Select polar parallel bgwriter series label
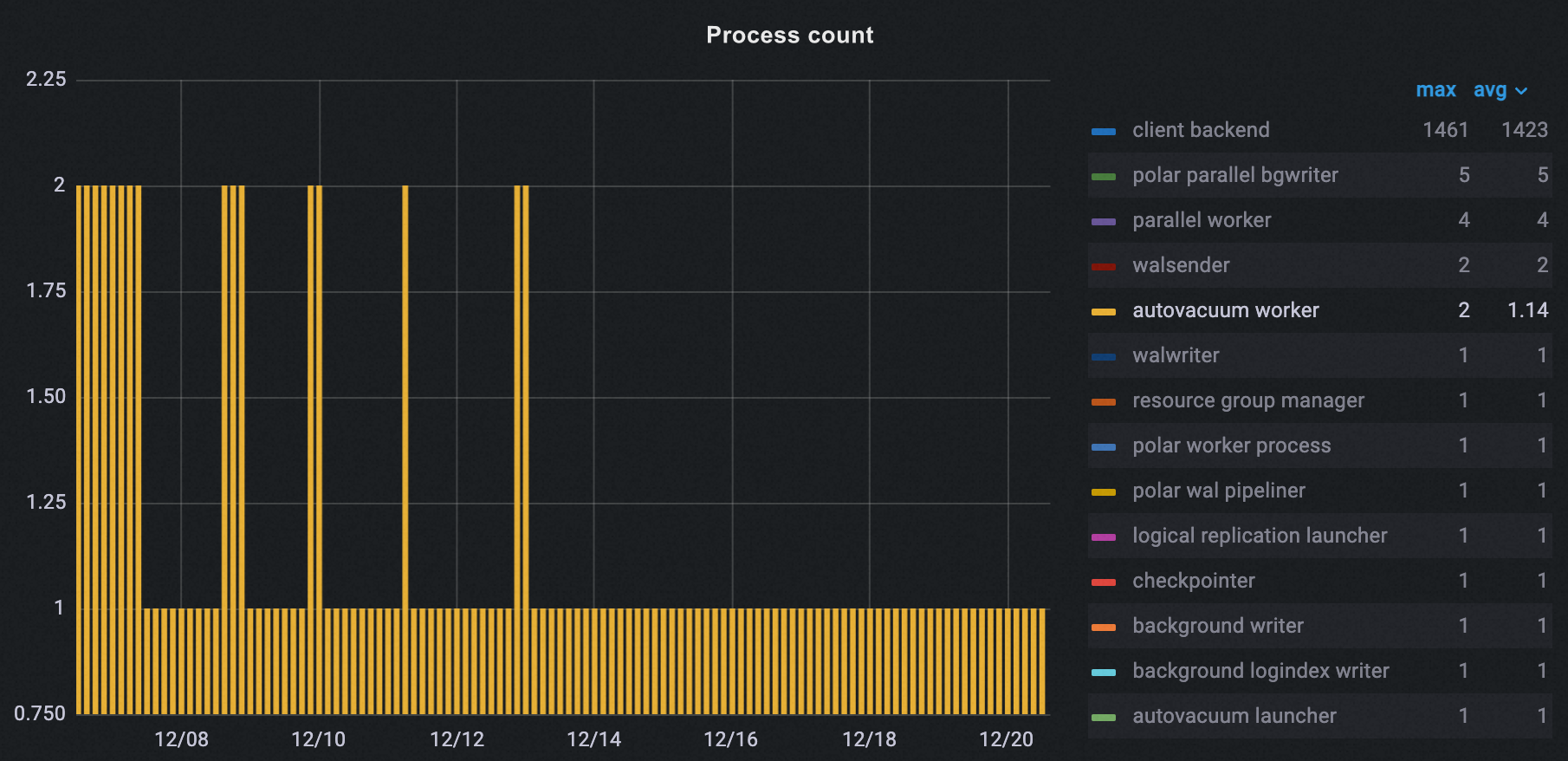The image size is (1568, 761). [x=1235, y=175]
